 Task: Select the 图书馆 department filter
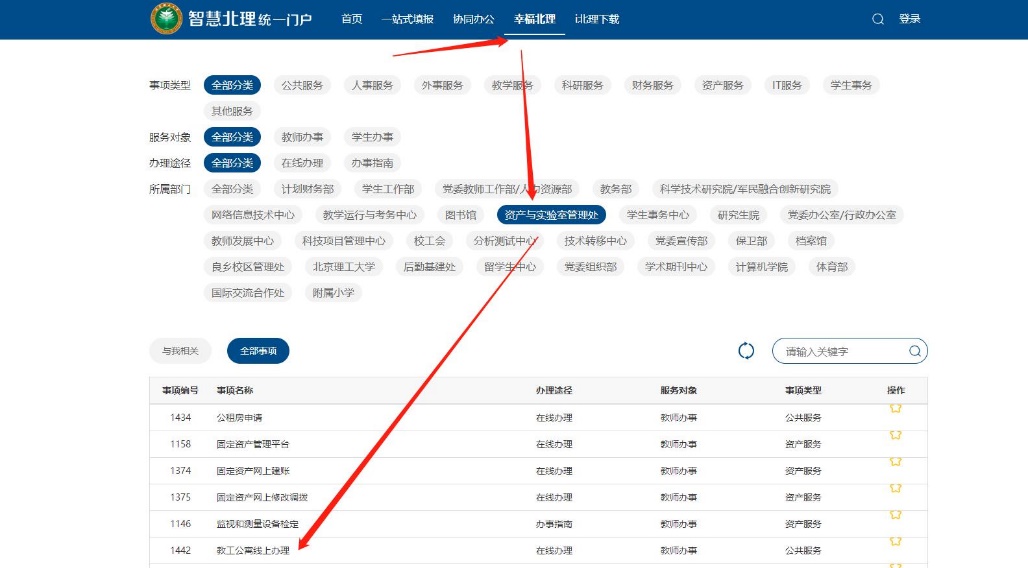tap(461, 215)
